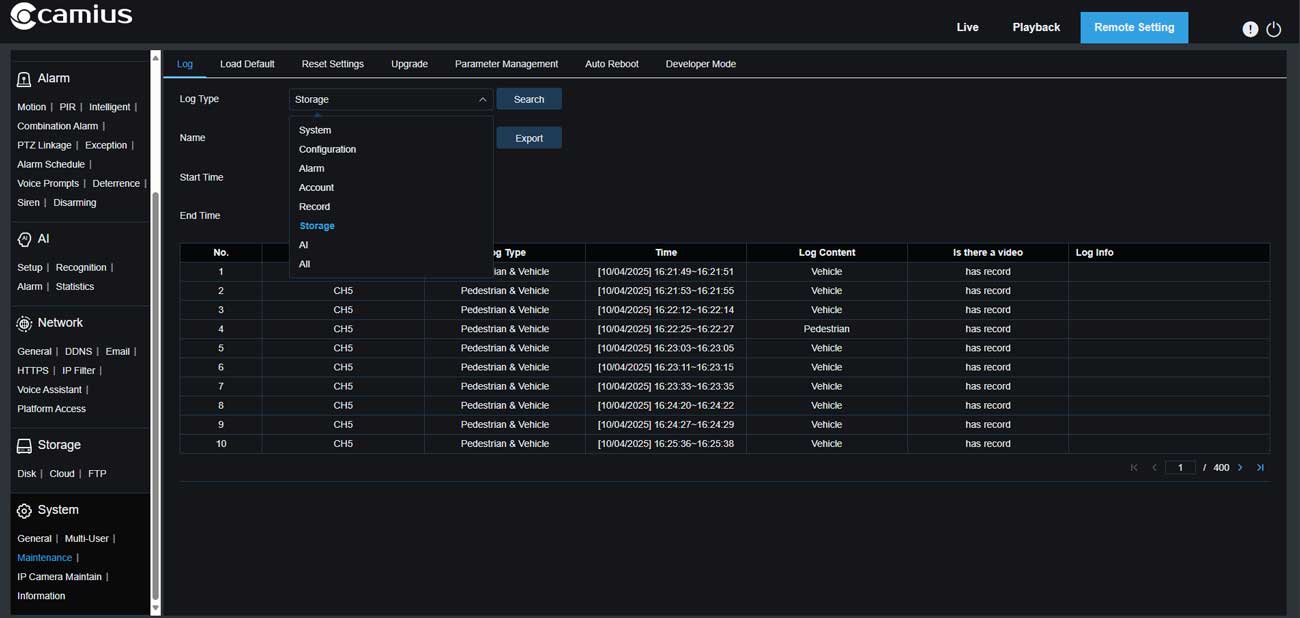Switch to the Log tab
This screenshot has height=618, width=1300.
[x=185, y=64]
